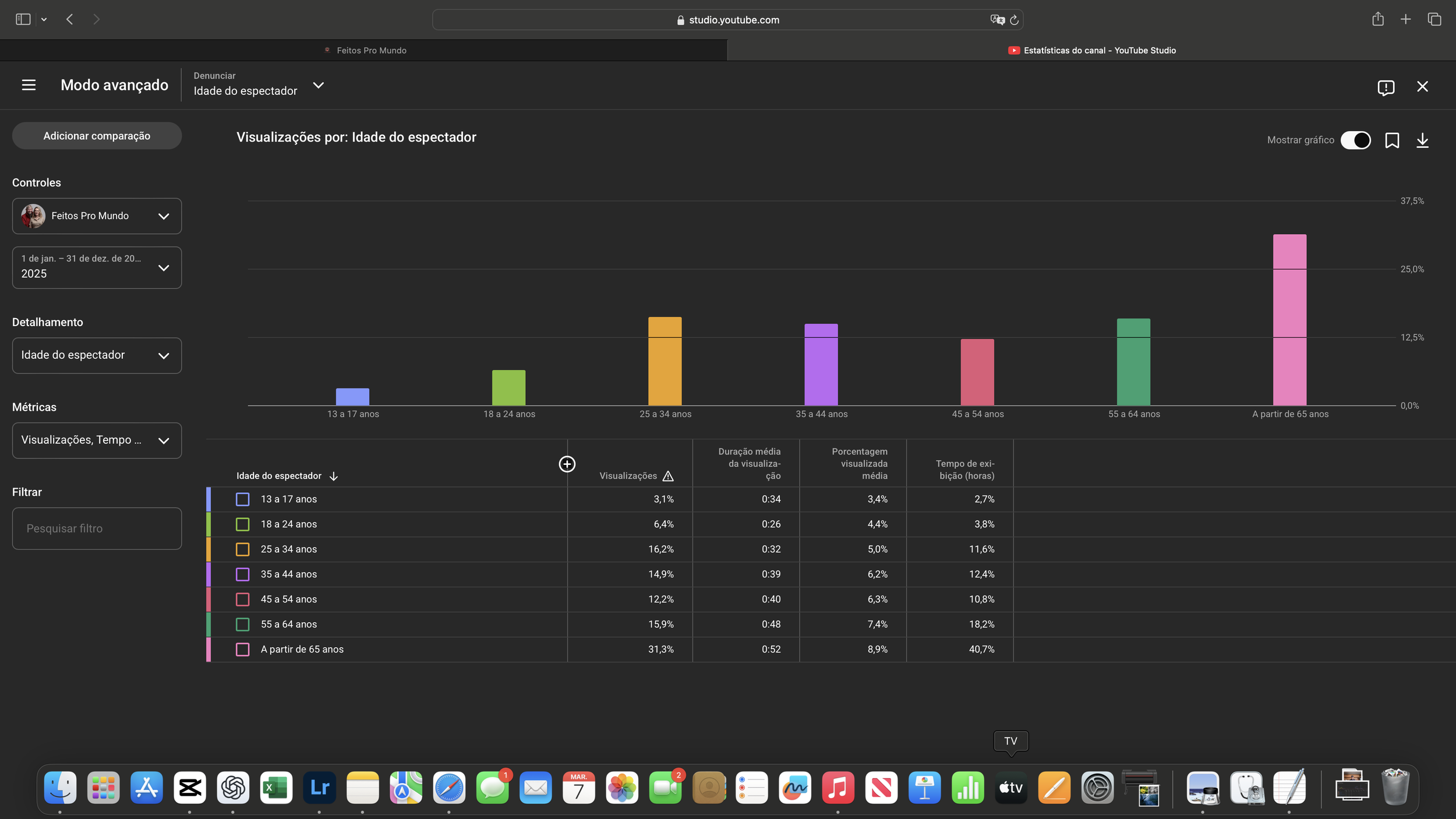
Task: Click the Visualizações warning triangle icon
Action: point(668,476)
